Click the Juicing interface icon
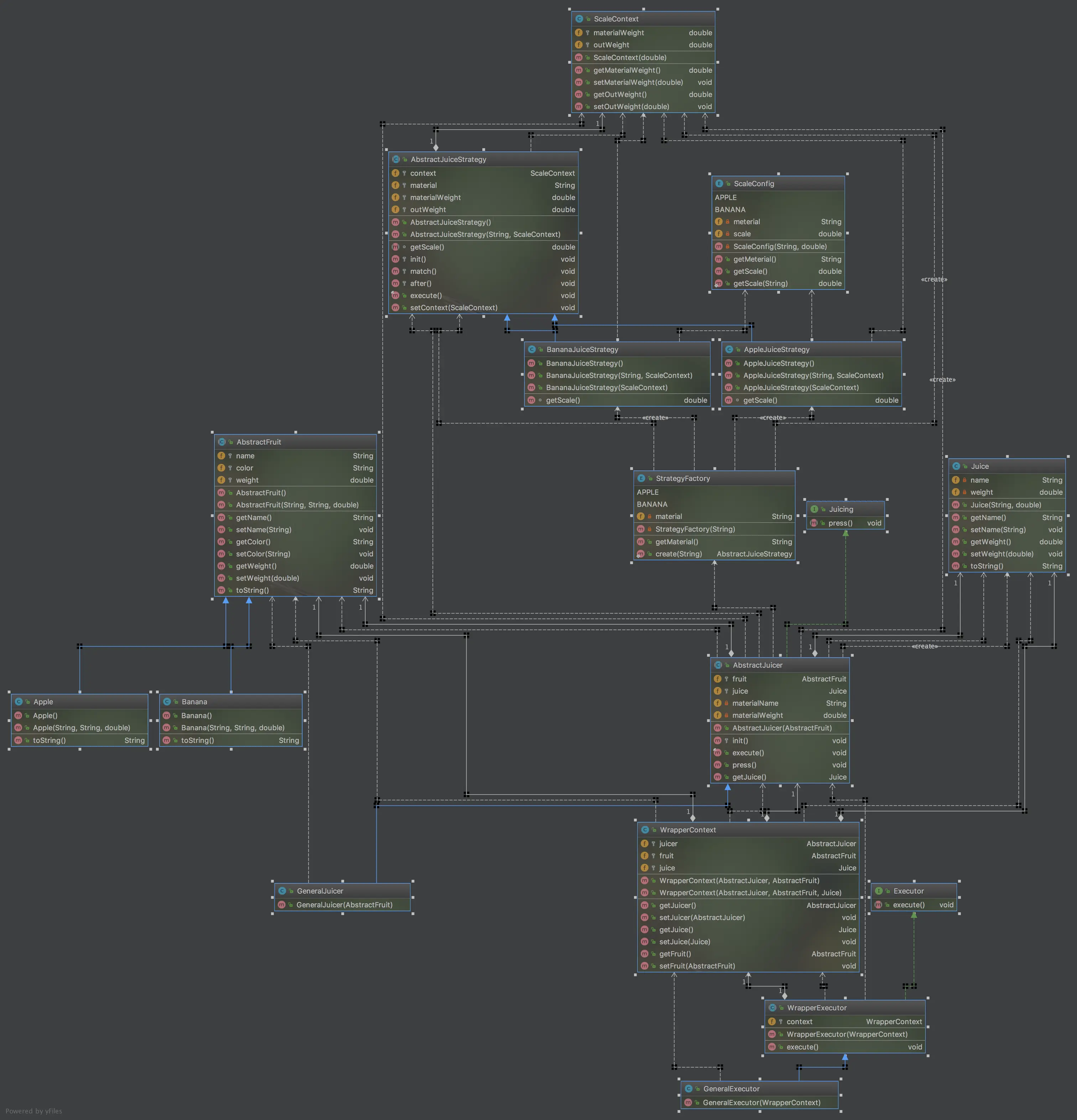 [814, 509]
